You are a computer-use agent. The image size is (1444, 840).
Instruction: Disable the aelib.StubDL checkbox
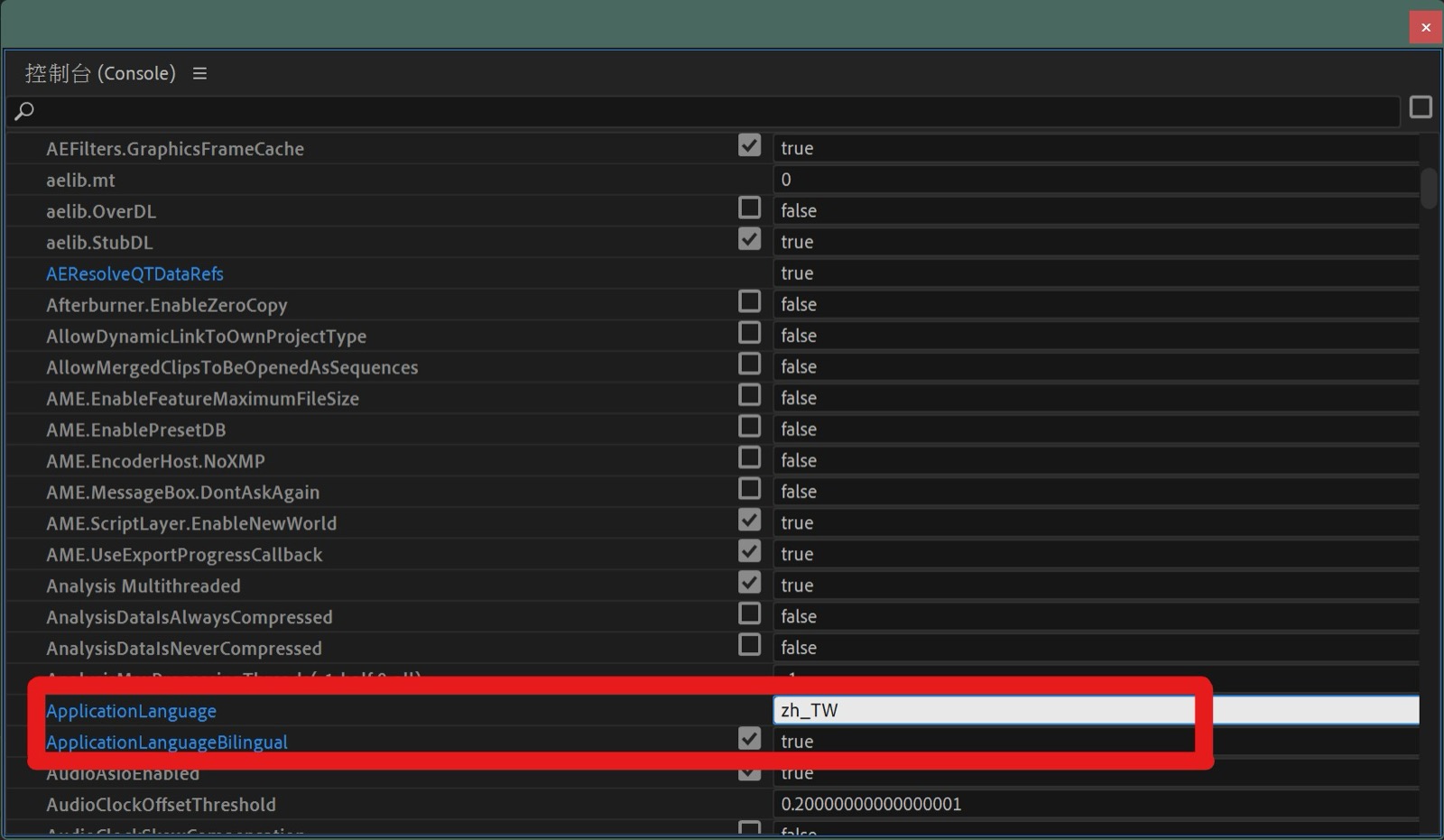coord(749,239)
